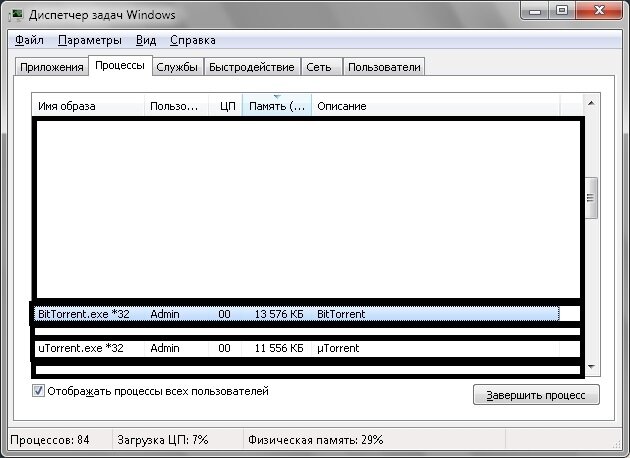Select the Процессы tab
The width and height of the screenshot is (630, 458).
coord(120,65)
